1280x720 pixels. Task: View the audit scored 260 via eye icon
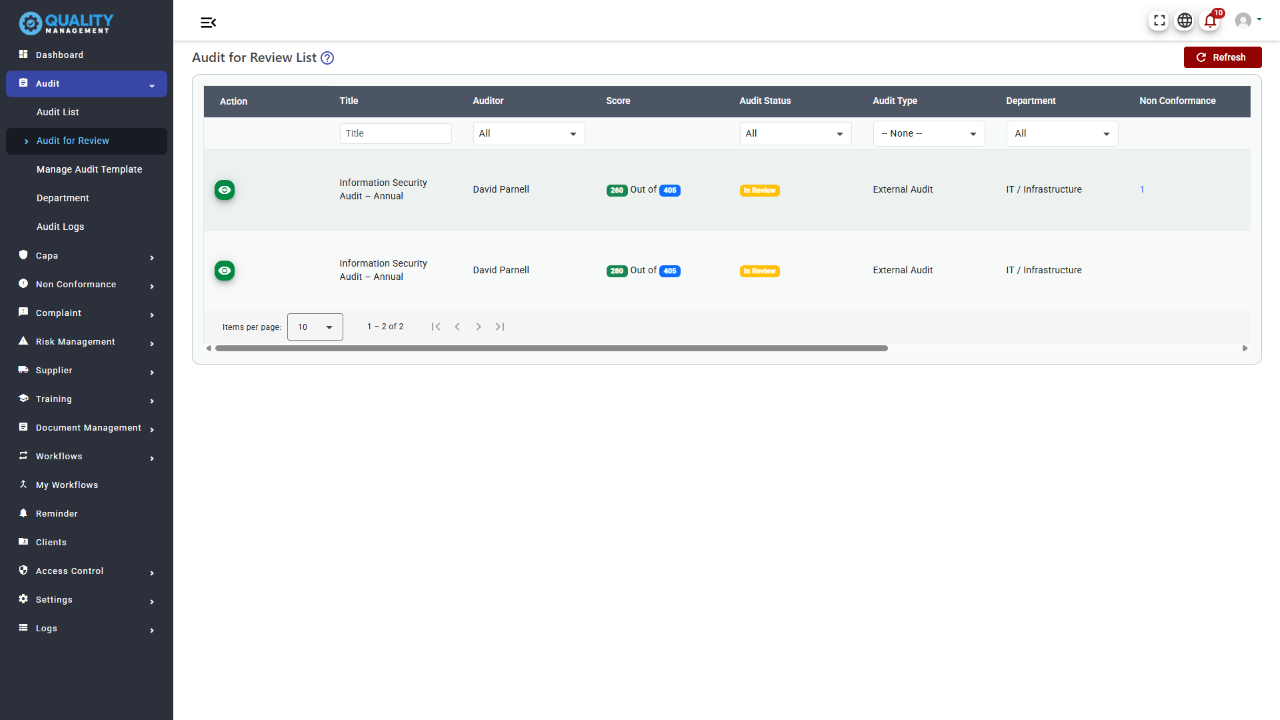(x=225, y=190)
